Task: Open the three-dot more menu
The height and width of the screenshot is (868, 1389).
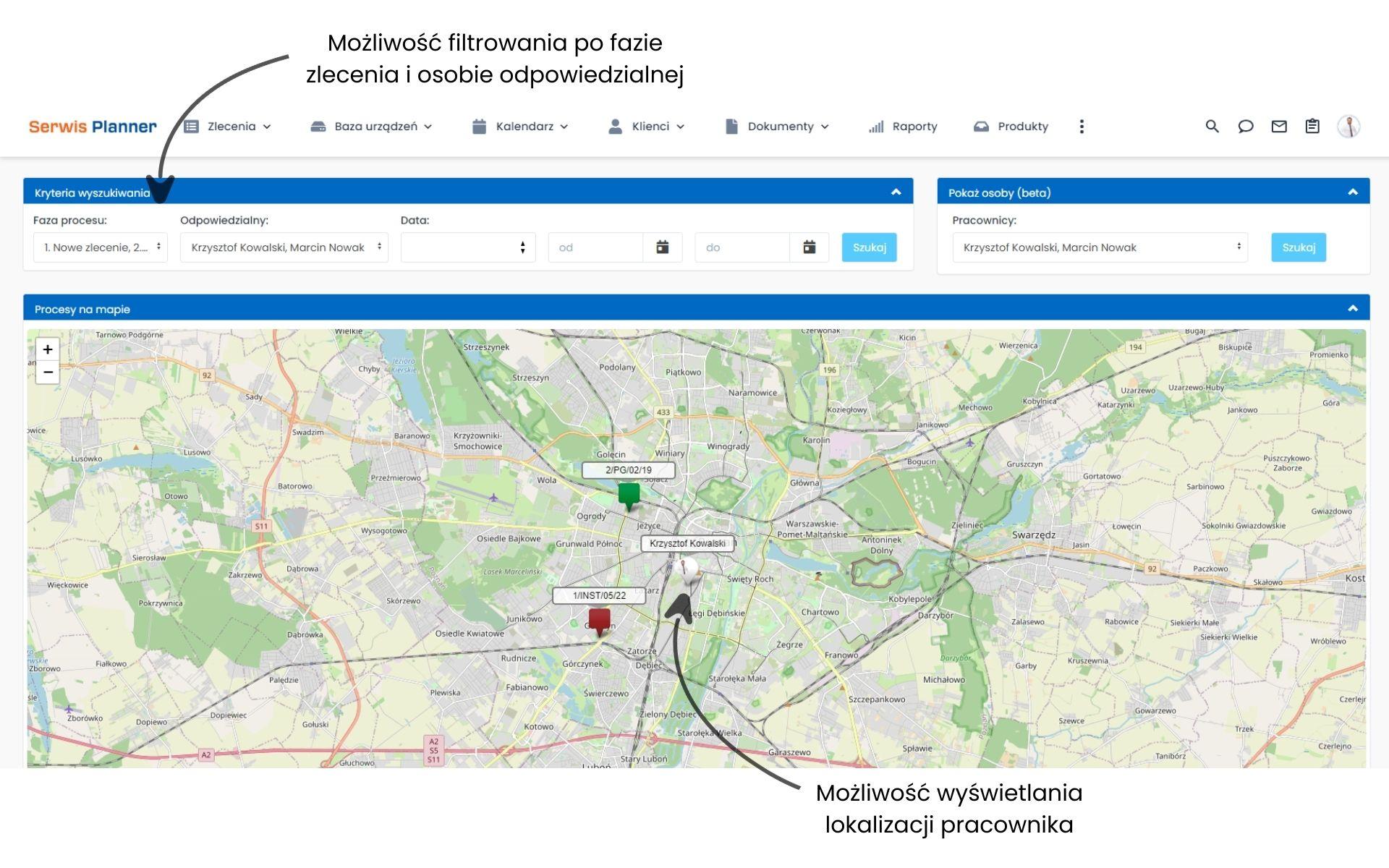Action: pos(1082,127)
